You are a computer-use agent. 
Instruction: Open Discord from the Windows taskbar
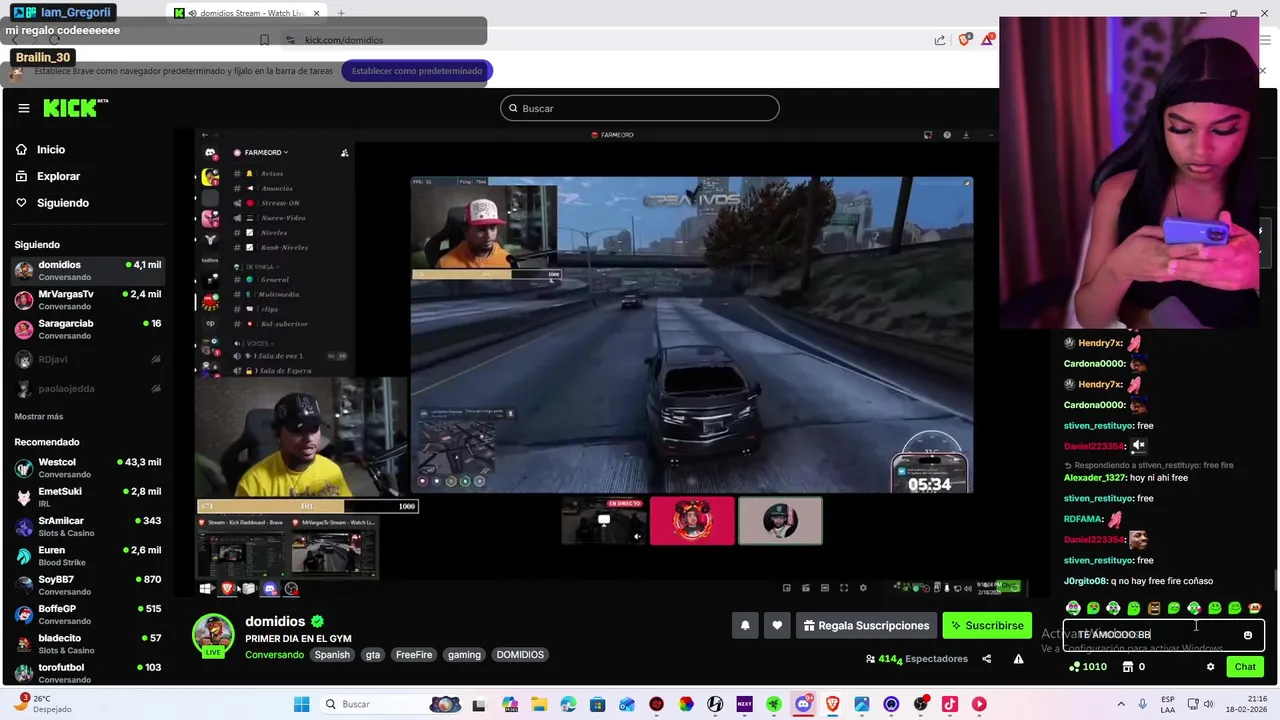(x=803, y=704)
